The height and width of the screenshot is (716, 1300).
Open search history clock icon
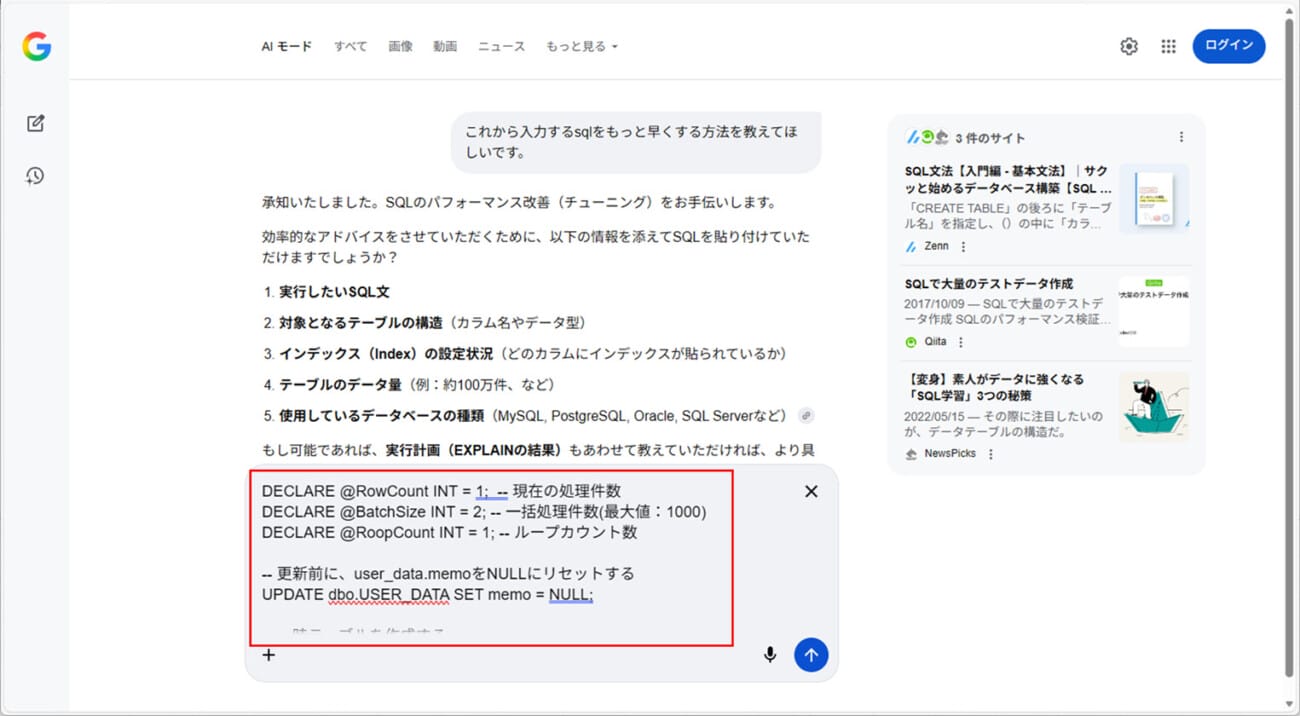point(36,176)
